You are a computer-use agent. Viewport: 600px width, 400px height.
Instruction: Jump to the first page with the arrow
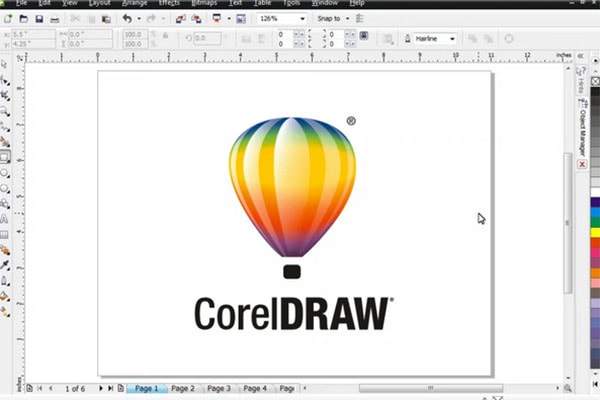[40, 389]
